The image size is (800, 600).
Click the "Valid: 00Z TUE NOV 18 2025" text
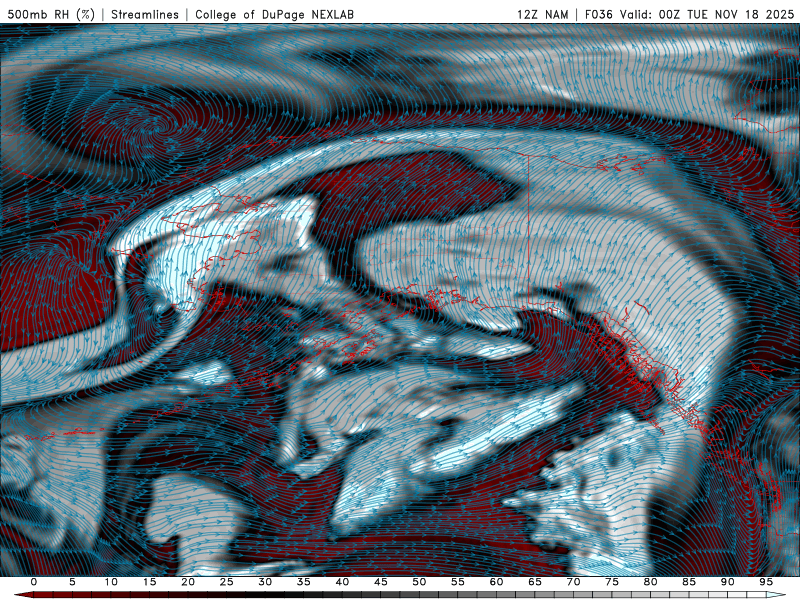coord(707,14)
